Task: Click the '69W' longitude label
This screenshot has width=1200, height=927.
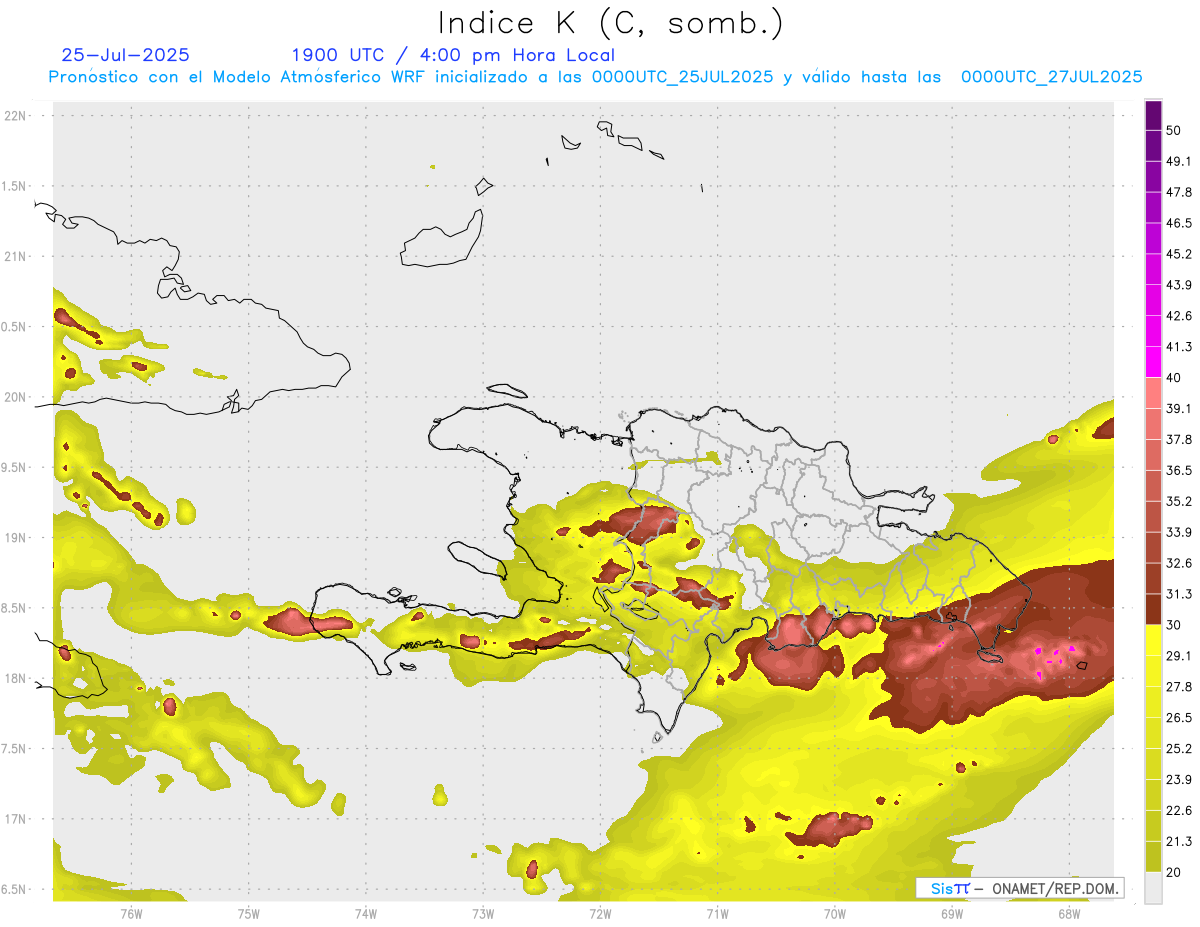Action: coord(952,914)
